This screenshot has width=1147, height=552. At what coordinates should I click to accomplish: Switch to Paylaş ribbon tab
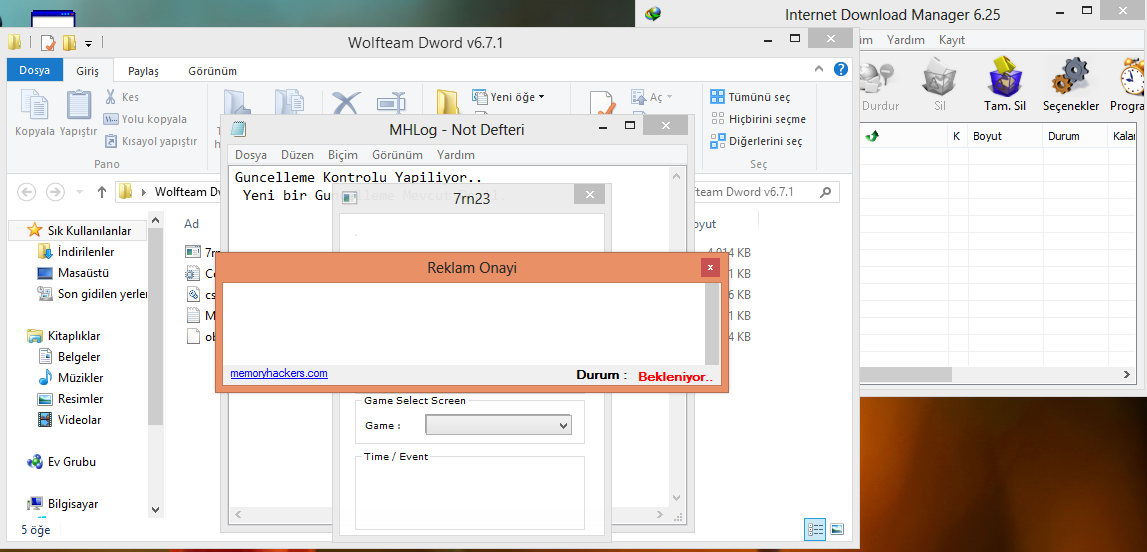[143, 71]
